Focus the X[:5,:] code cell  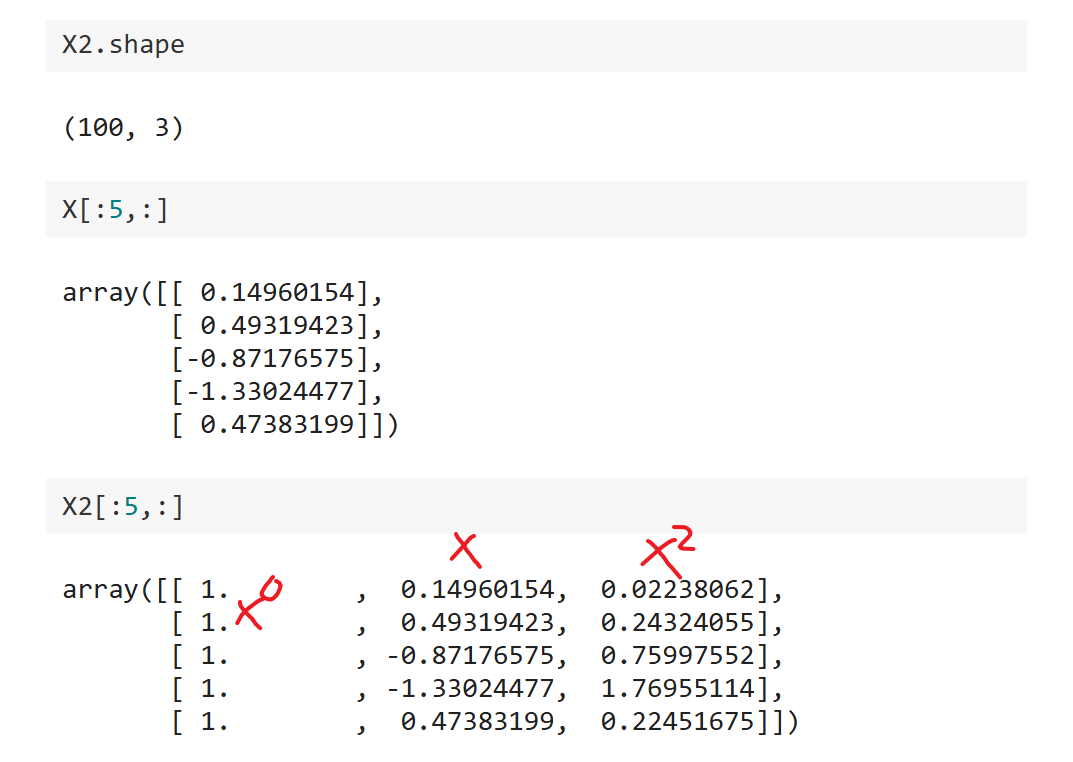click(535, 209)
